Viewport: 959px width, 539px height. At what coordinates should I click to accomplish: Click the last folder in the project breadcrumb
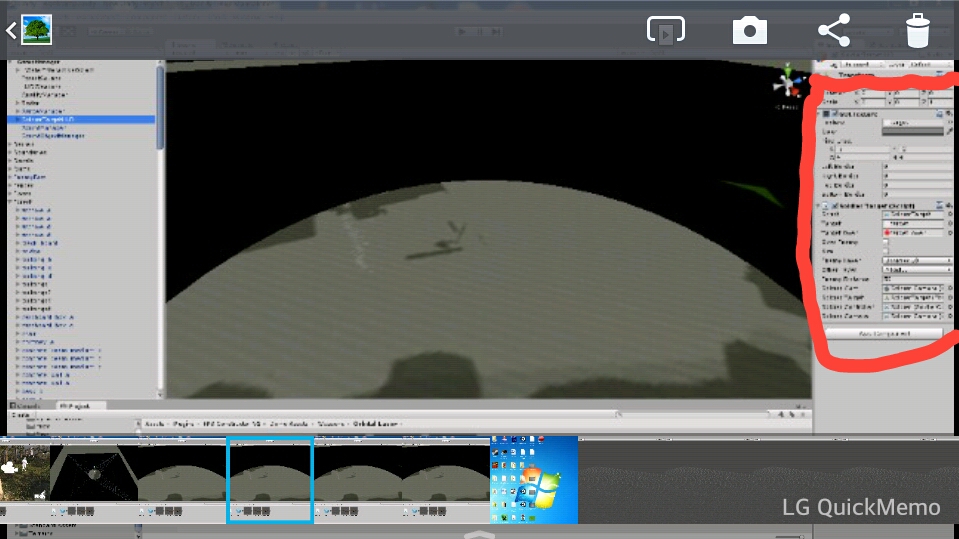pyautogui.click(x=375, y=423)
